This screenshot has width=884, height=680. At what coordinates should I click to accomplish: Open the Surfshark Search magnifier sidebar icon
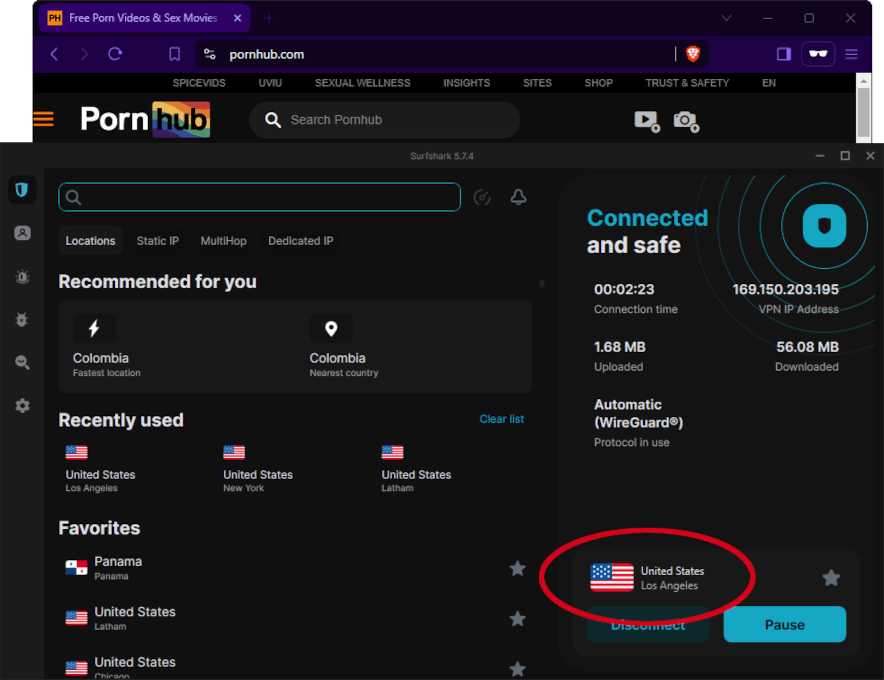(x=22, y=363)
